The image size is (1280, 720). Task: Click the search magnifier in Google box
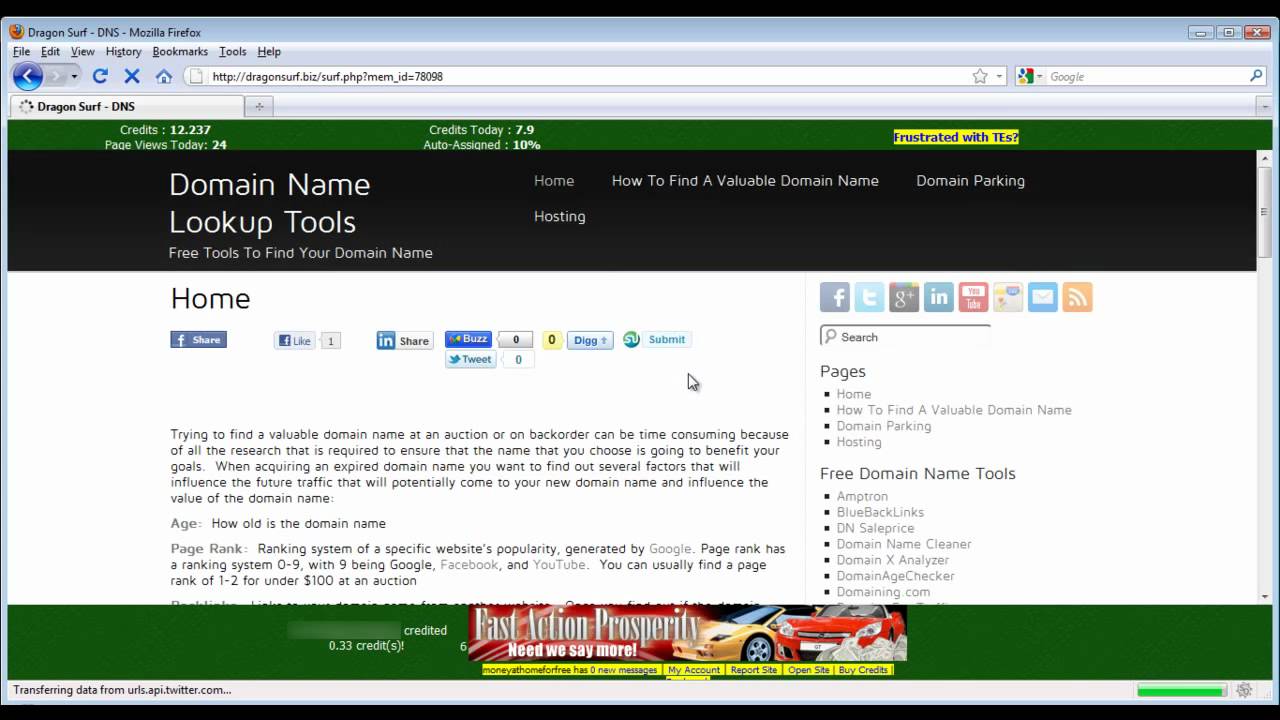click(x=1256, y=76)
